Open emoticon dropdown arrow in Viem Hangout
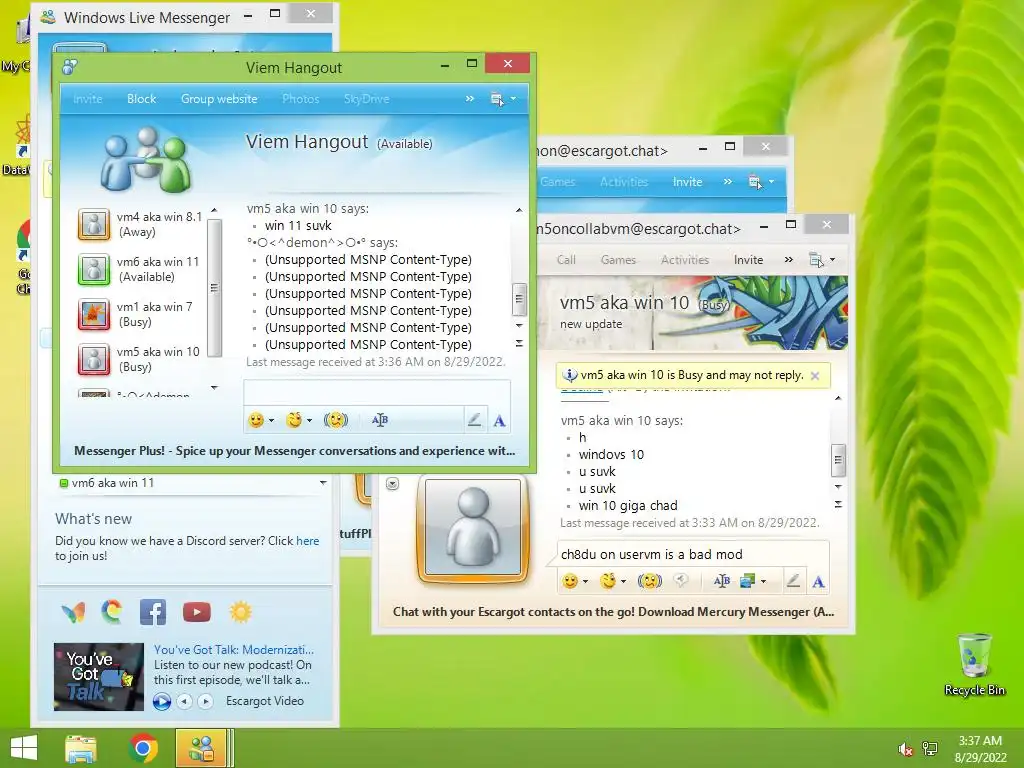Image resolution: width=1024 pixels, height=768 pixels. pos(272,421)
